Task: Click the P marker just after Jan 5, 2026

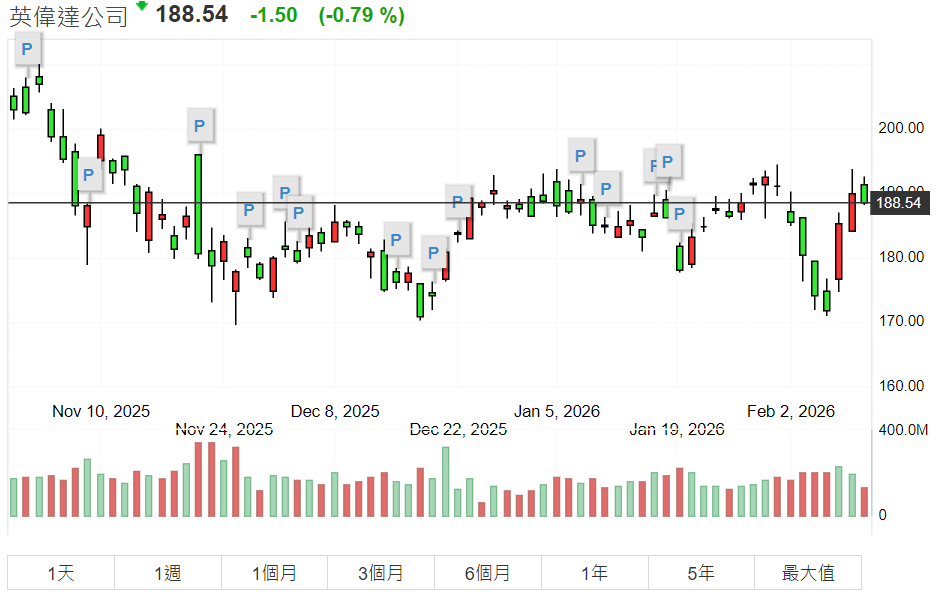Action: (581, 154)
